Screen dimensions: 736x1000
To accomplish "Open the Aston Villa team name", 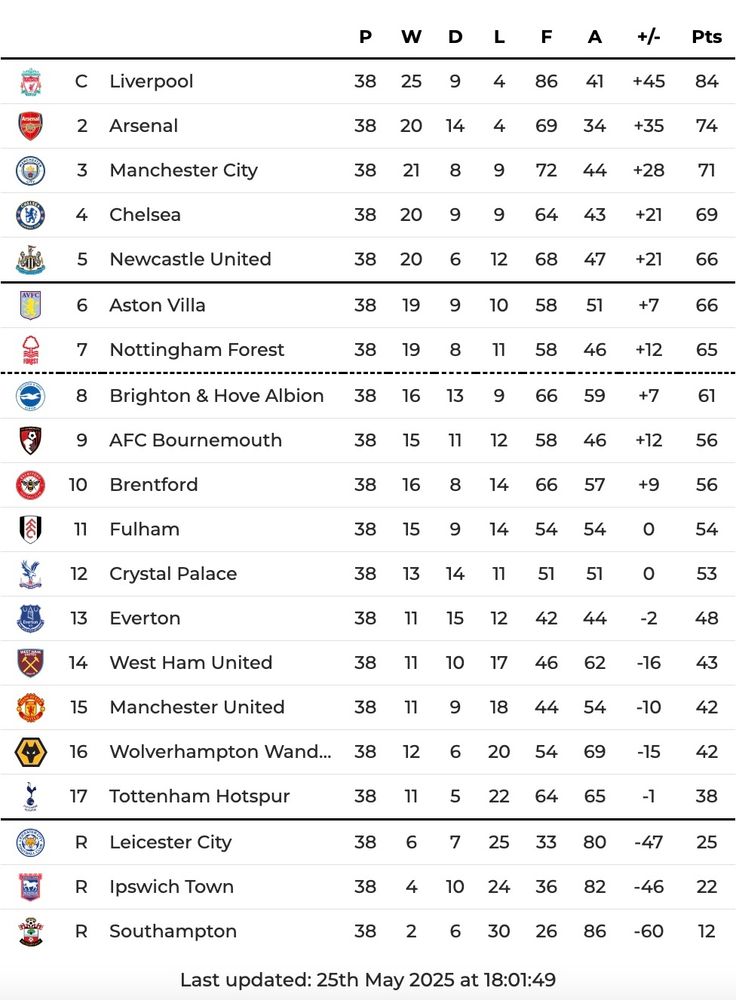I will [x=158, y=305].
